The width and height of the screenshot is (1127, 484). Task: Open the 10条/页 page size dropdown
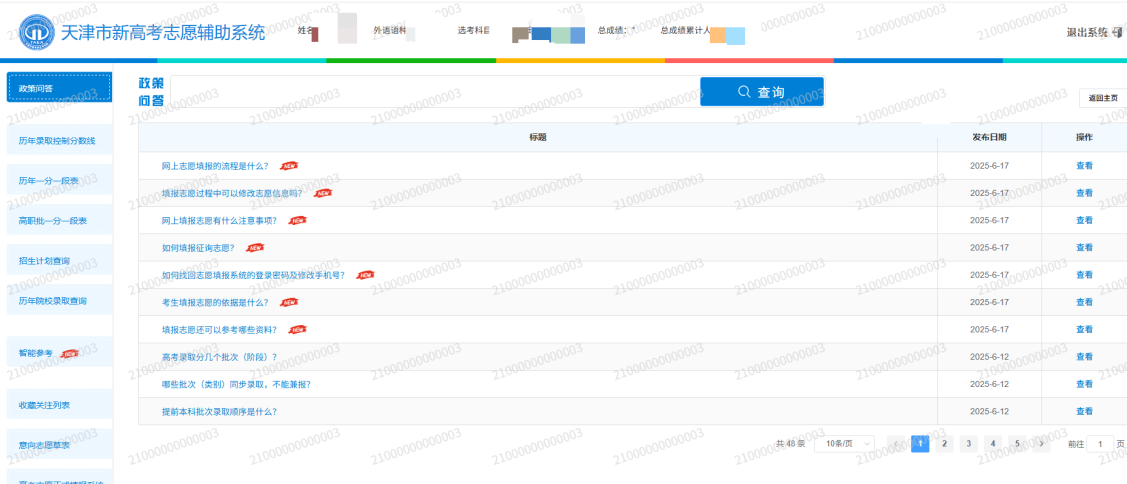pos(845,444)
